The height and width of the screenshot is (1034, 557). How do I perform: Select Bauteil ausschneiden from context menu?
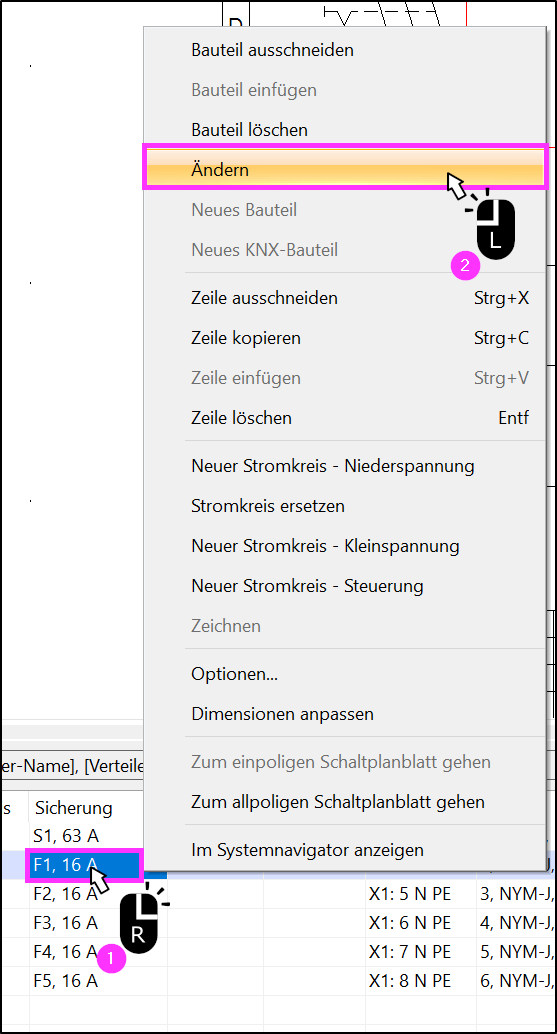click(345, 50)
